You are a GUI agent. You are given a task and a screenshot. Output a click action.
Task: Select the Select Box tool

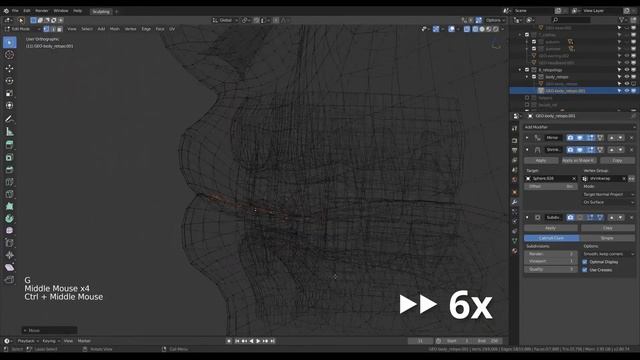point(9,42)
